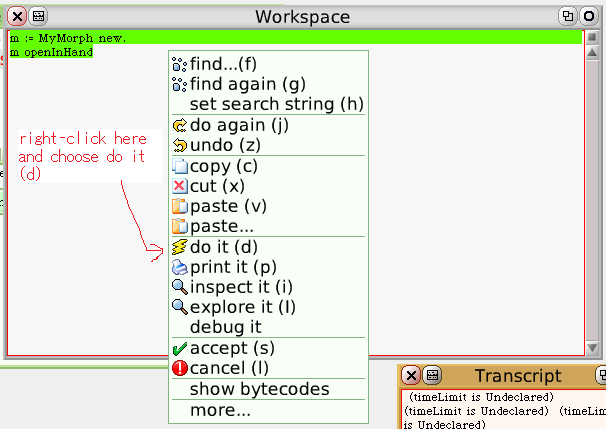Click the green checkmark accept icon
This screenshot has width=606, height=429.
pos(180,349)
